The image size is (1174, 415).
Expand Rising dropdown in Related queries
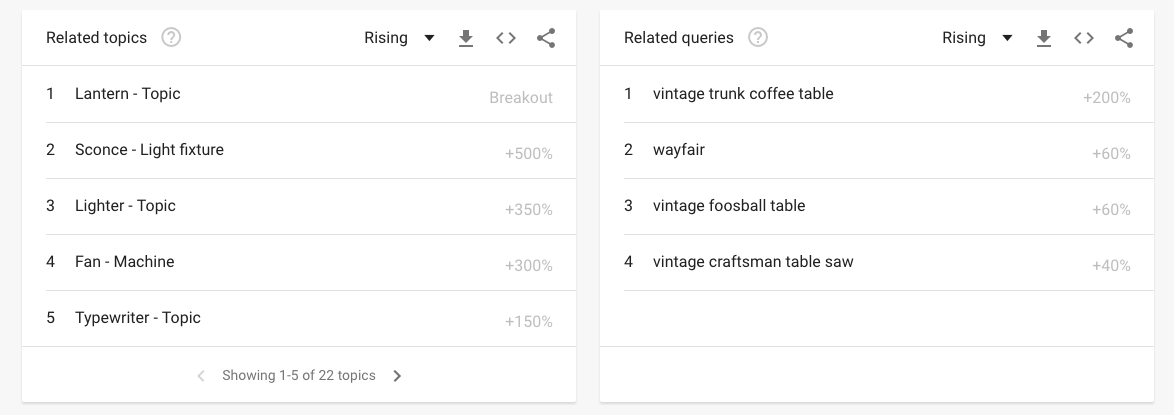tap(977, 38)
